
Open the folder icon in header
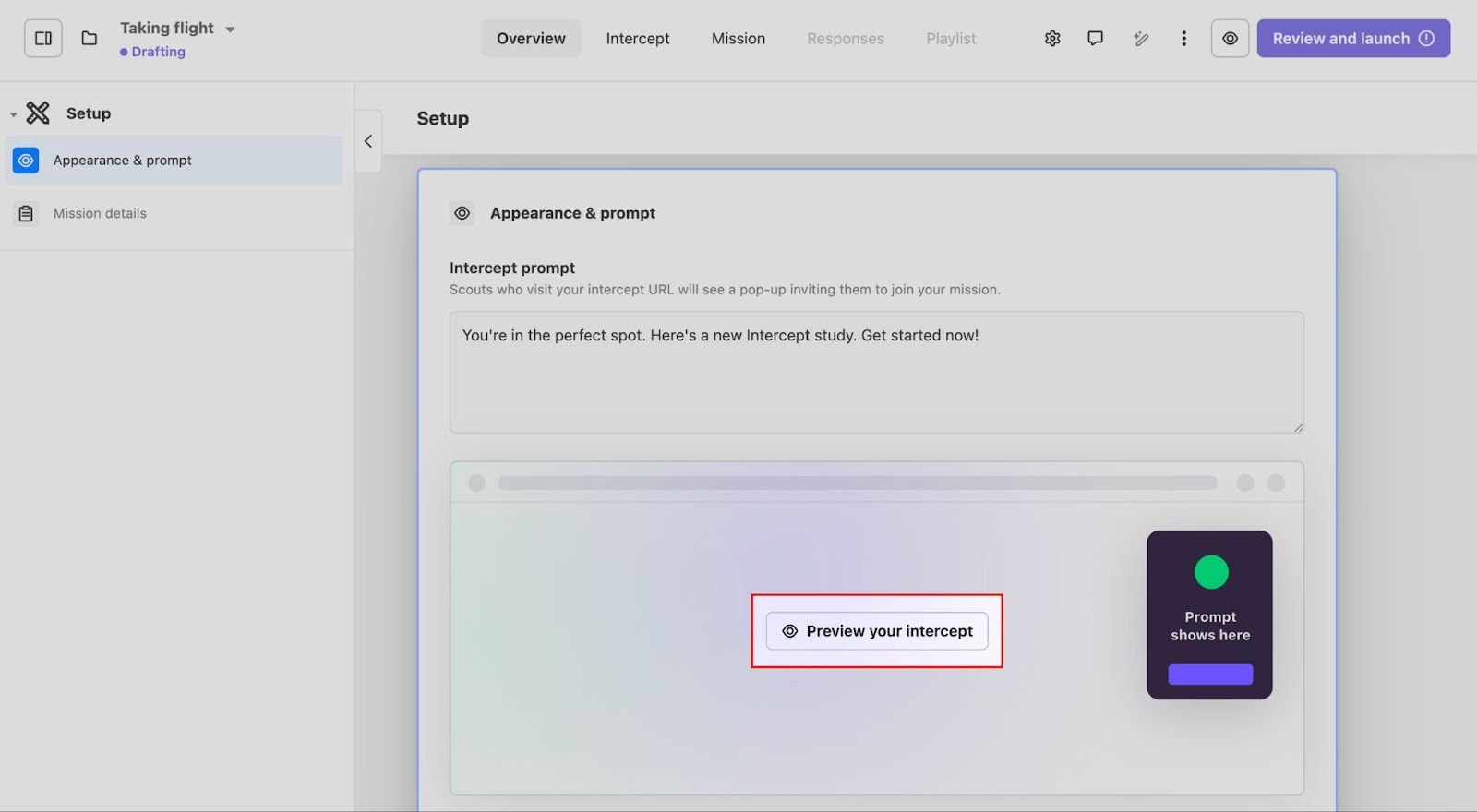[x=90, y=39]
